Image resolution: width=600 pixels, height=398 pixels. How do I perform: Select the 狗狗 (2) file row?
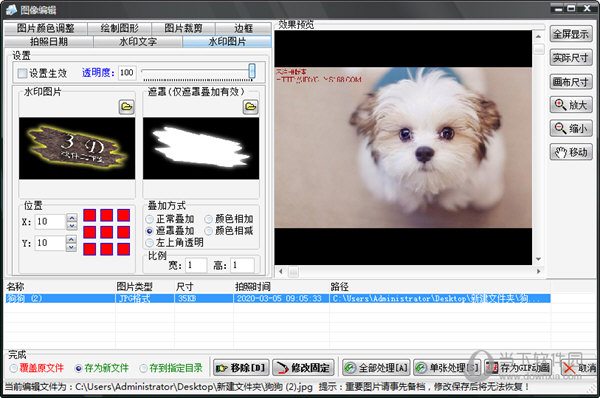tap(278, 298)
